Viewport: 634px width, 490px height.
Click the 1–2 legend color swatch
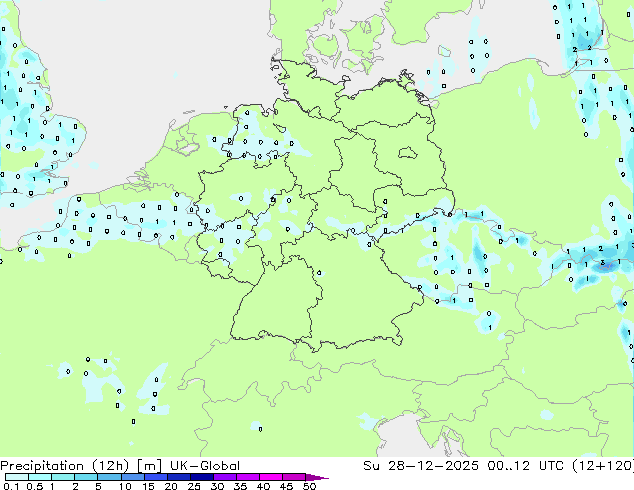(x=63, y=477)
